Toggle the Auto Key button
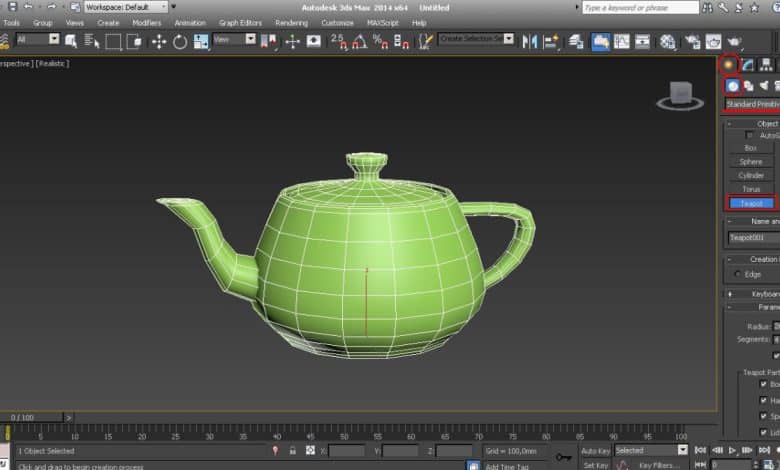 tap(595, 451)
